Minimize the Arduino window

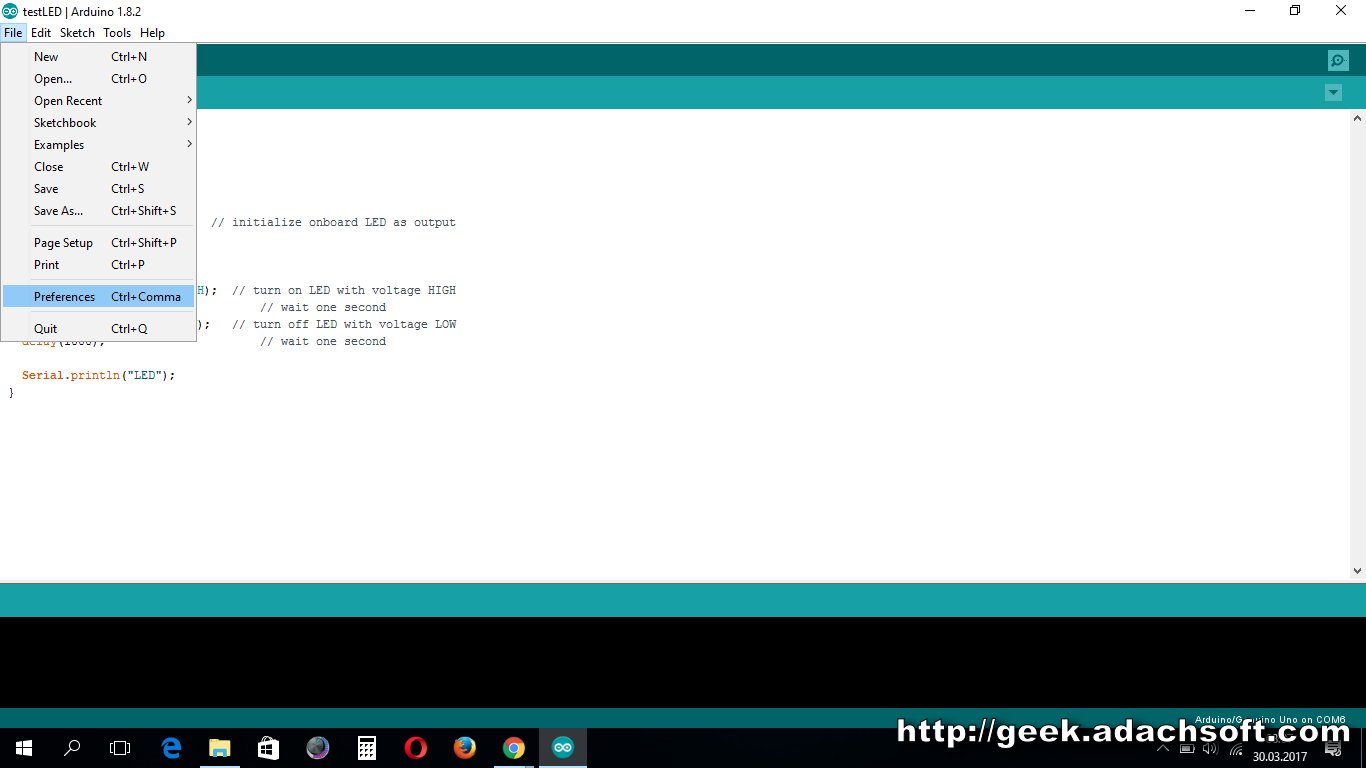pos(1249,11)
